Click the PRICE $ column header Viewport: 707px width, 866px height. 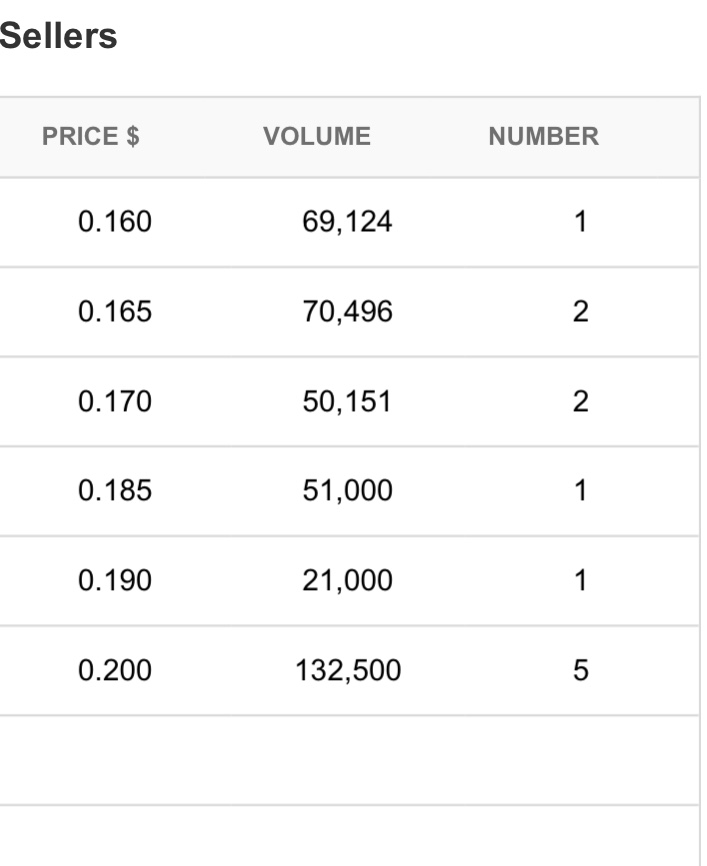pyautogui.click(x=91, y=136)
